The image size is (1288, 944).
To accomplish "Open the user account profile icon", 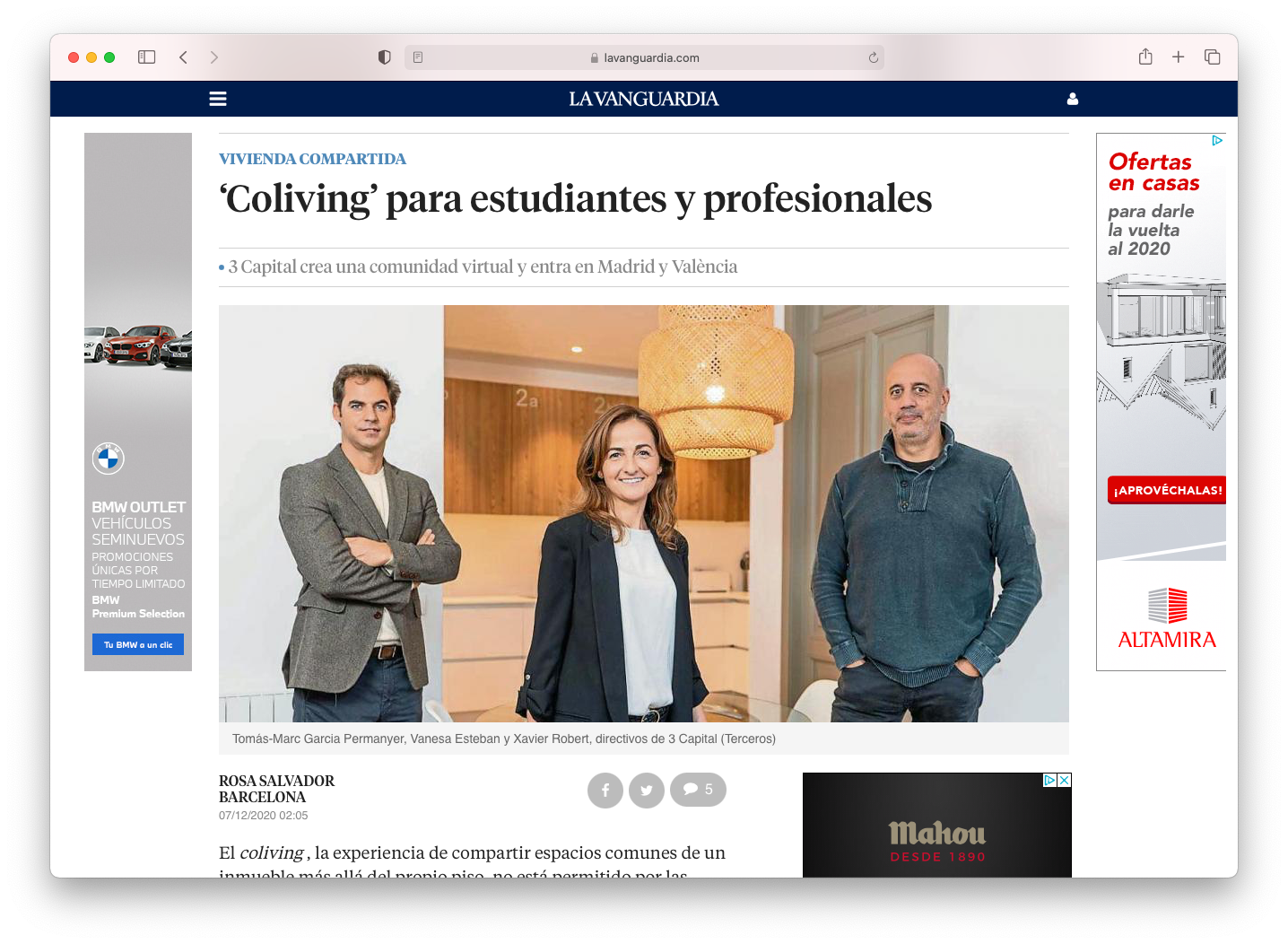I will [x=1073, y=99].
